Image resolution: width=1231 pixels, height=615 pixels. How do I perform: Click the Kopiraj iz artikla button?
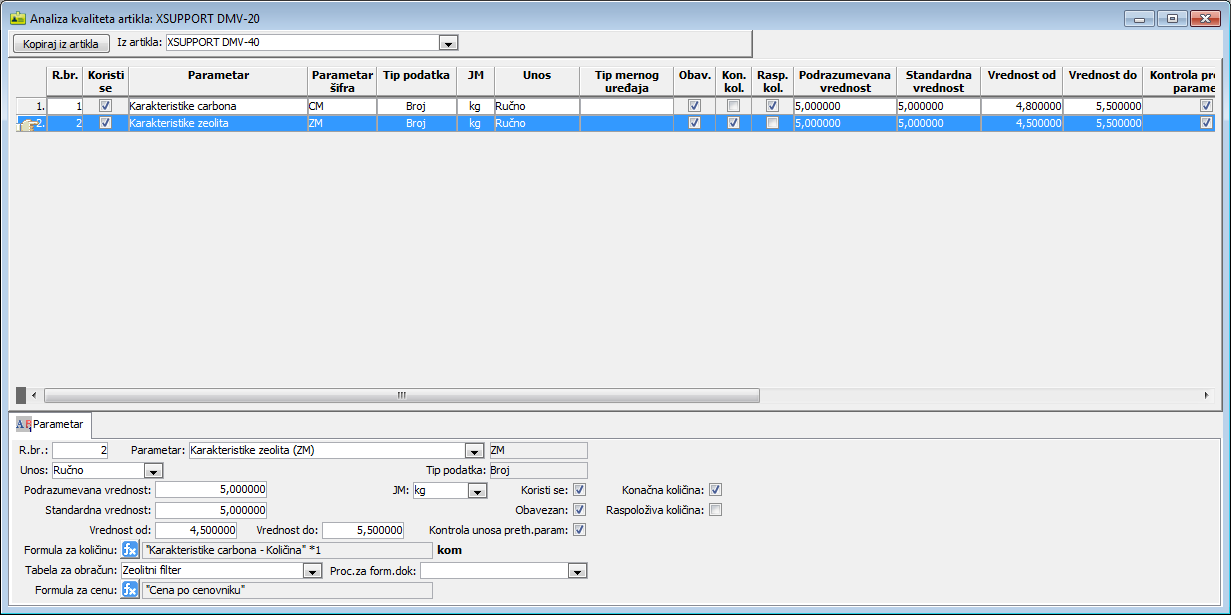(x=62, y=43)
